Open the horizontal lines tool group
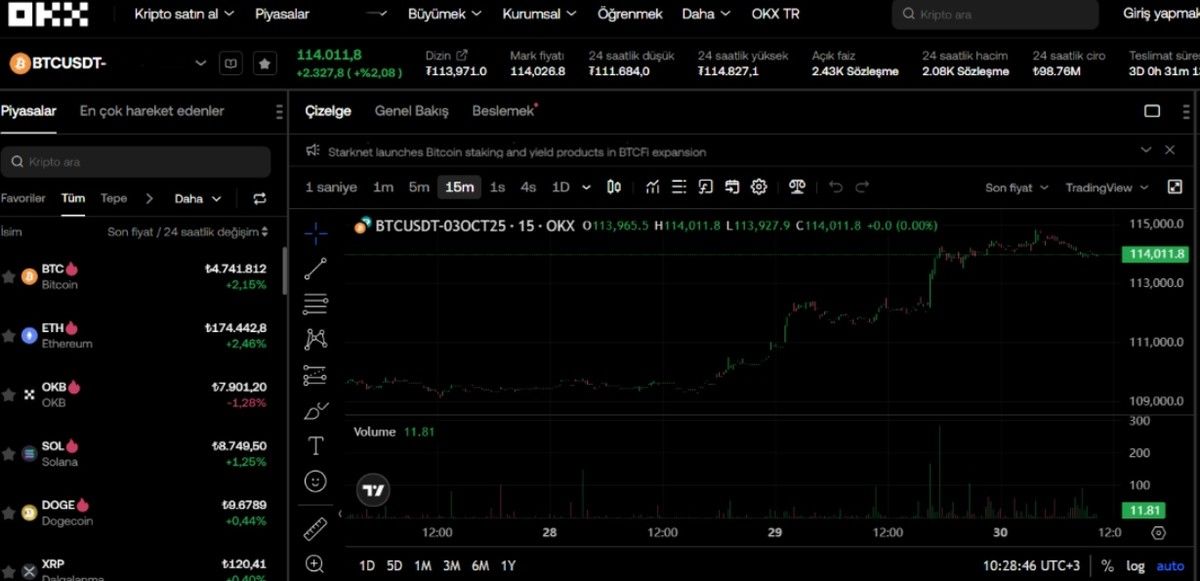Screen dimensions: 1200x581 [x=315, y=303]
